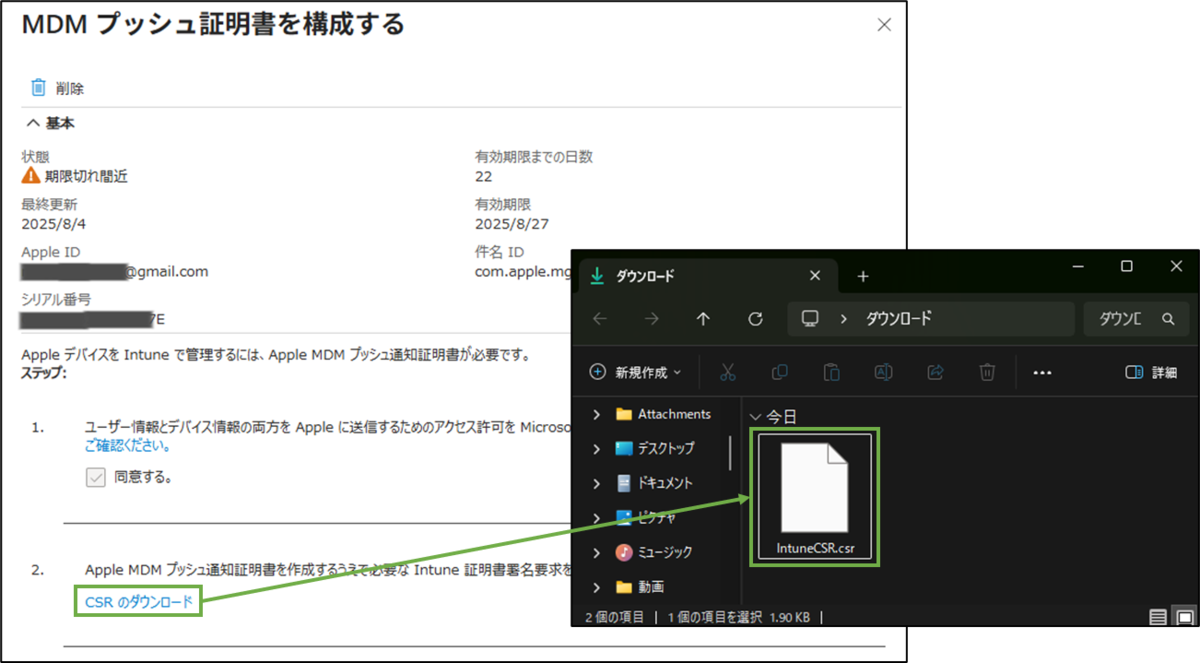Image resolution: width=1200 pixels, height=663 pixels.
Task: Expand the ドキュメント chevron
Action: (x=597, y=483)
